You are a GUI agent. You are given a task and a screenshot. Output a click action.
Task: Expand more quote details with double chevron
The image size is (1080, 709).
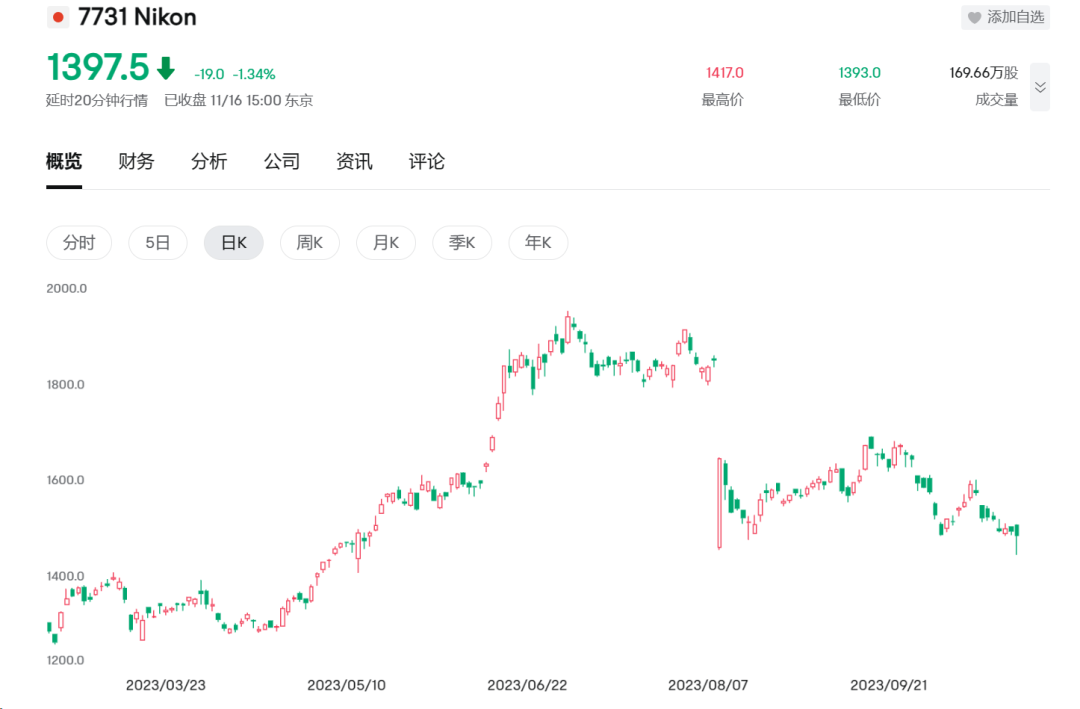1040,87
